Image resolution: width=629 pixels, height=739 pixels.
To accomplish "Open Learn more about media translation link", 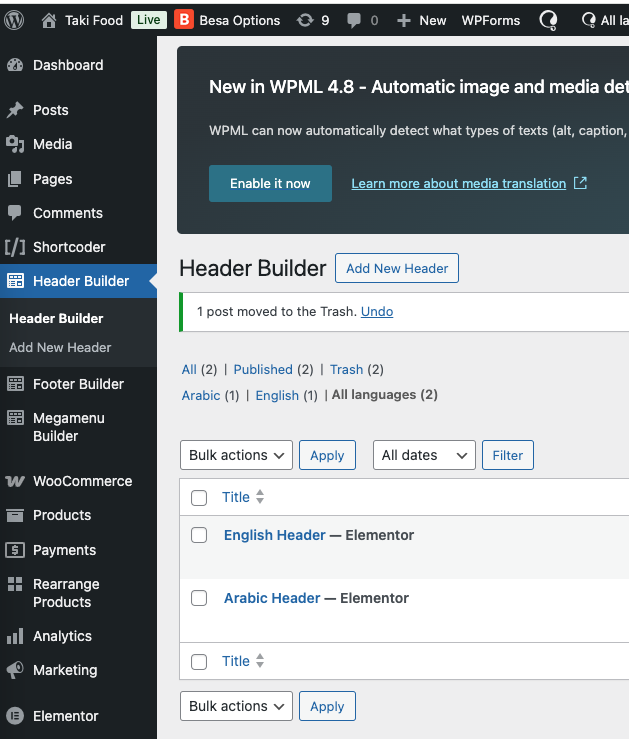I will click(x=458, y=183).
